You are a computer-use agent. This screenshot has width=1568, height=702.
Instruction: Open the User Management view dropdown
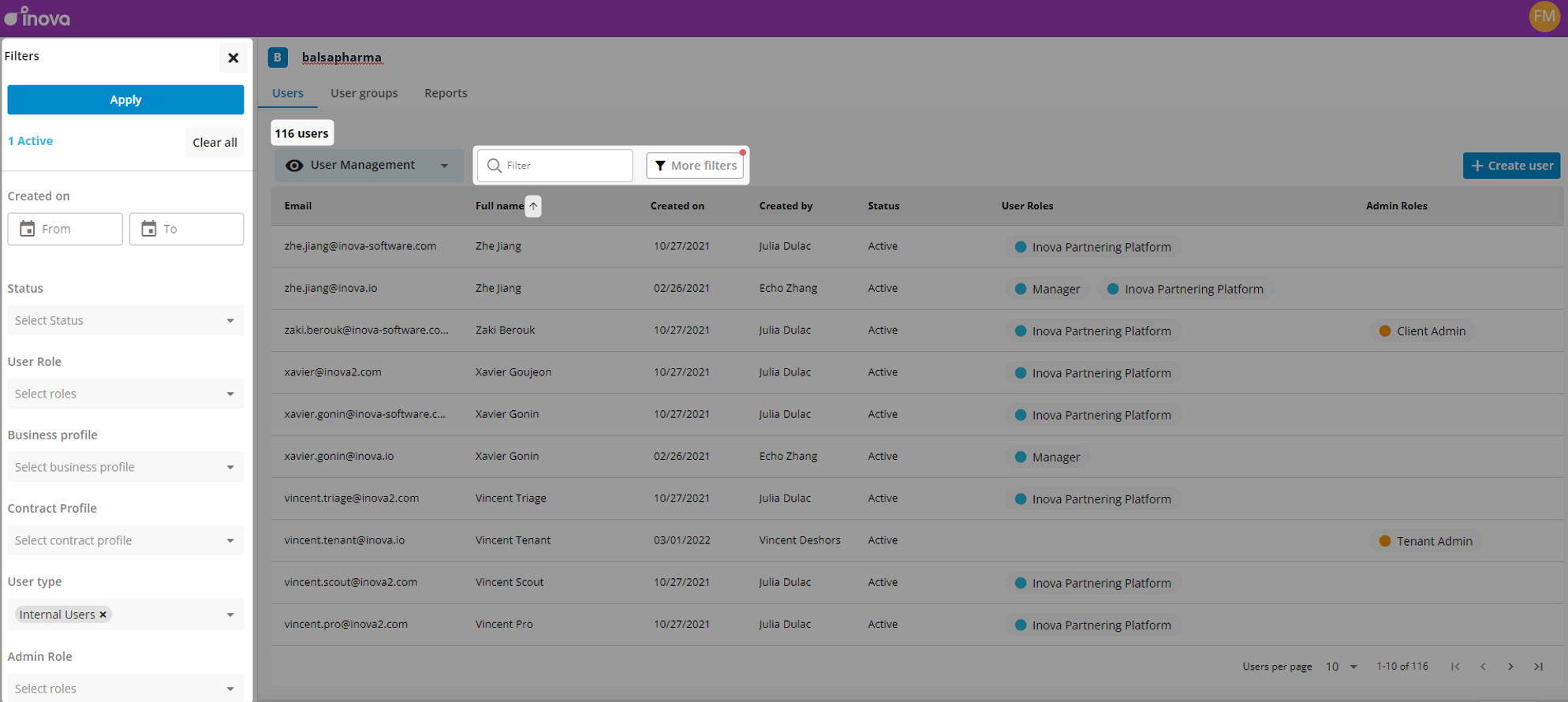368,166
